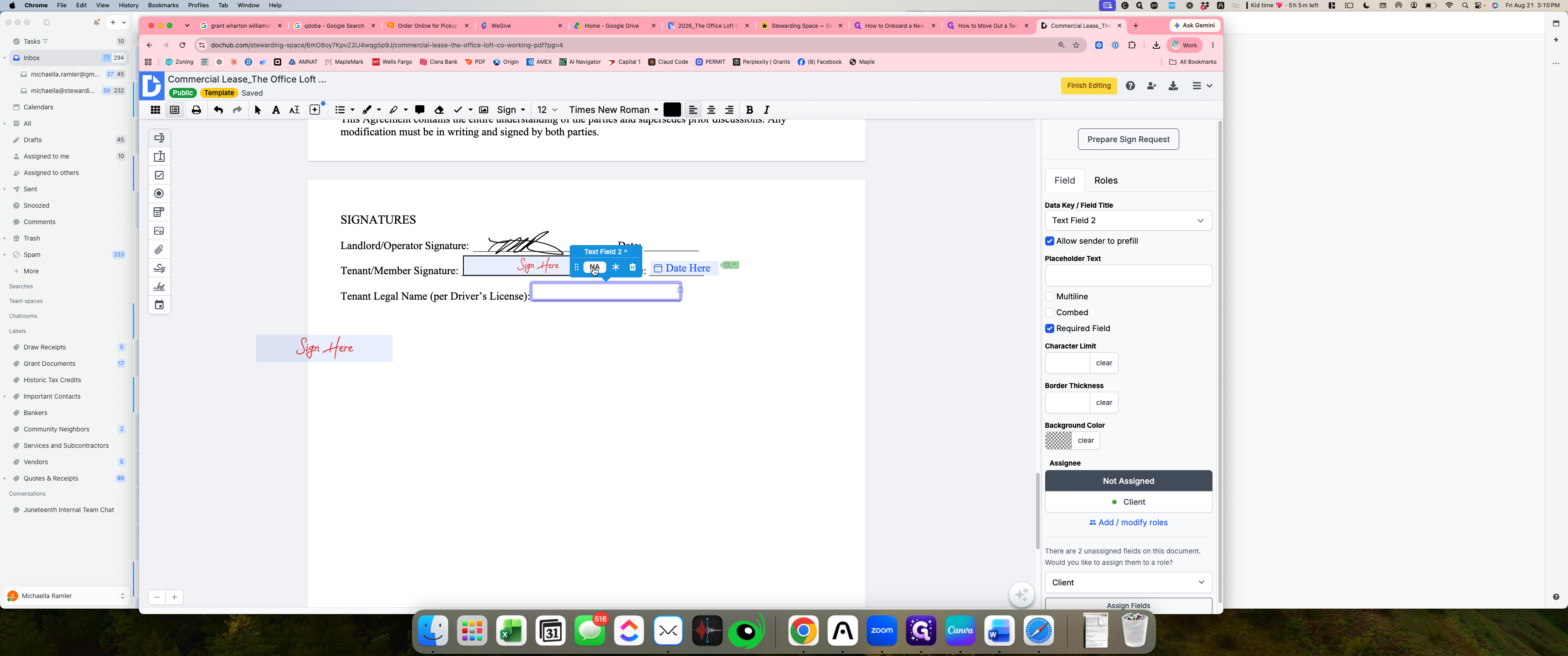Set left text alignment

[693, 109]
